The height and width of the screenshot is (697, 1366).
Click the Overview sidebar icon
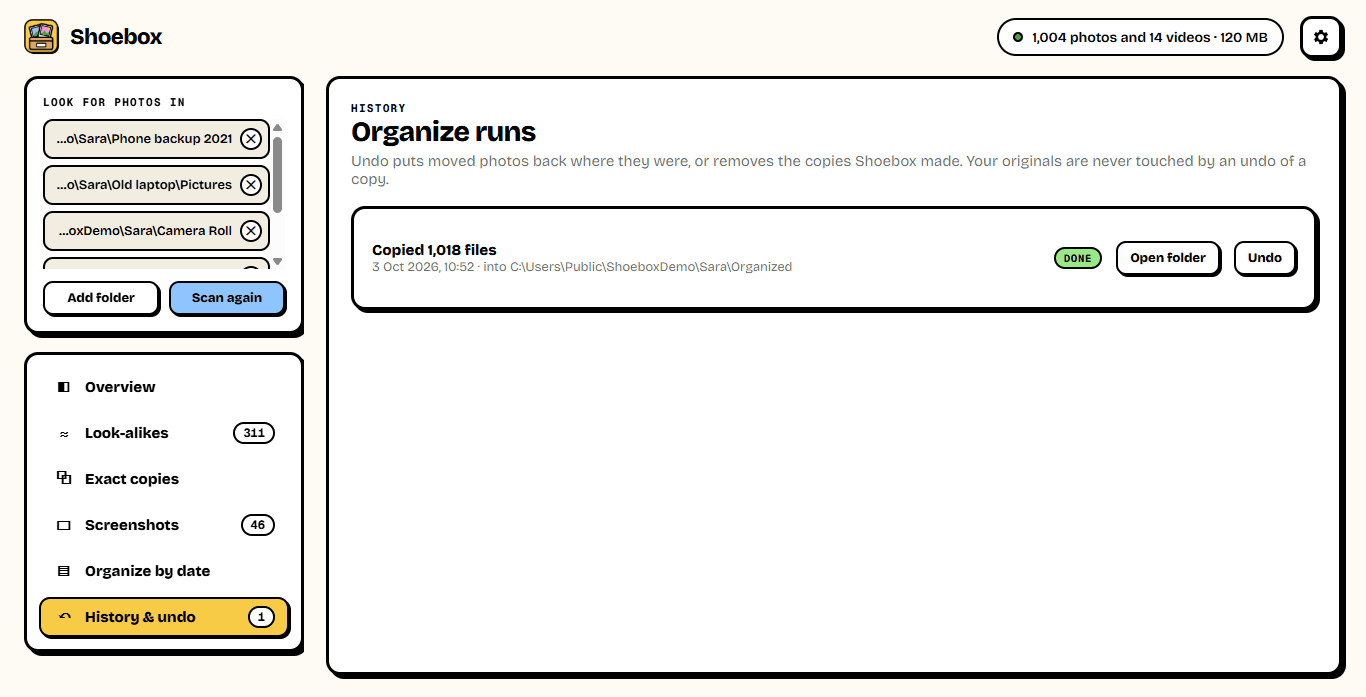64,387
